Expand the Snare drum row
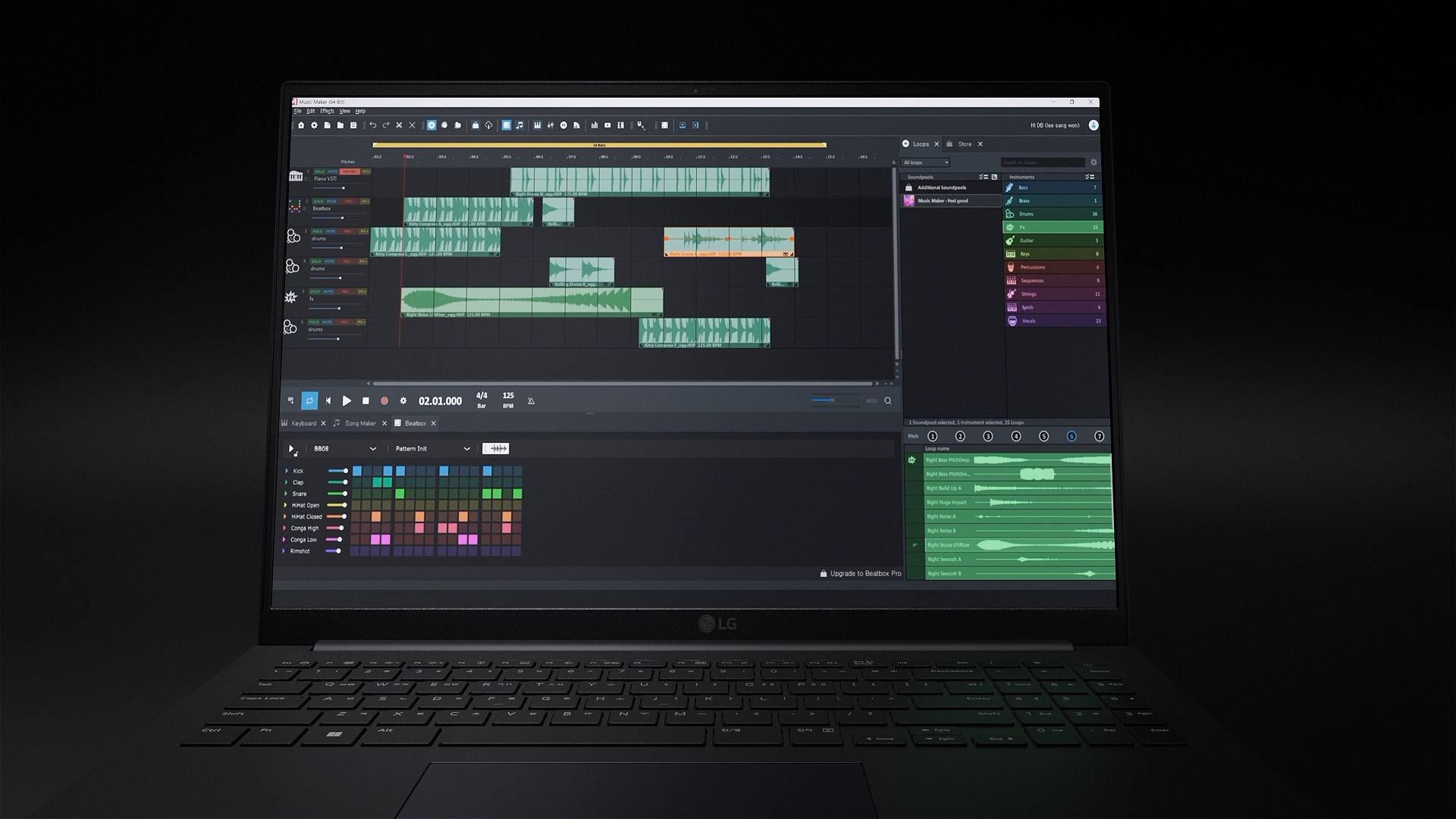The width and height of the screenshot is (1456, 819). 287,494
